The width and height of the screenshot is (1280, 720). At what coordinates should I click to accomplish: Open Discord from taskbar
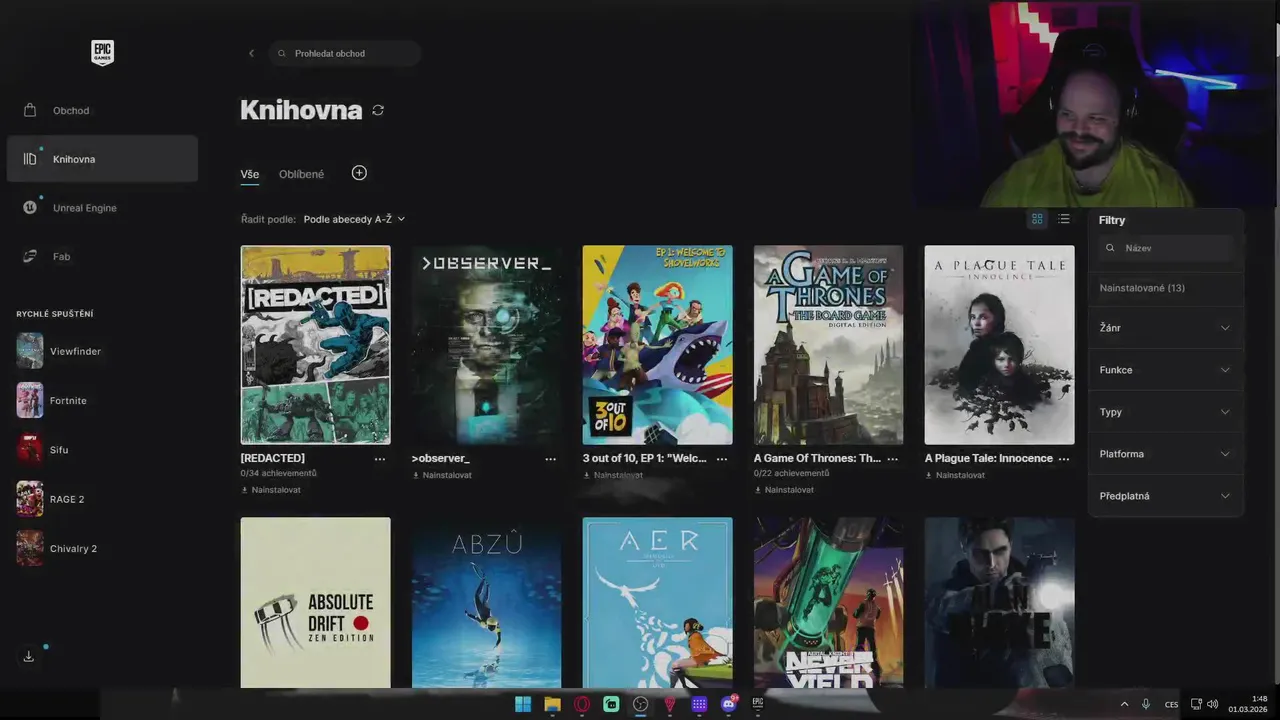tap(729, 704)
